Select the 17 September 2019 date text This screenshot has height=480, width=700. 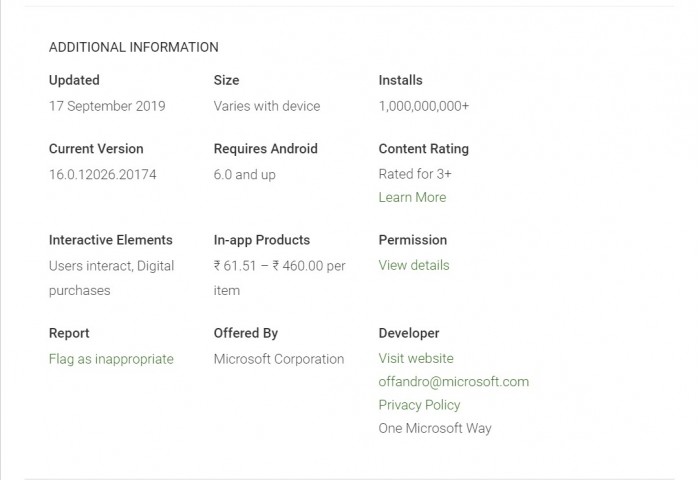pos(107,106)
